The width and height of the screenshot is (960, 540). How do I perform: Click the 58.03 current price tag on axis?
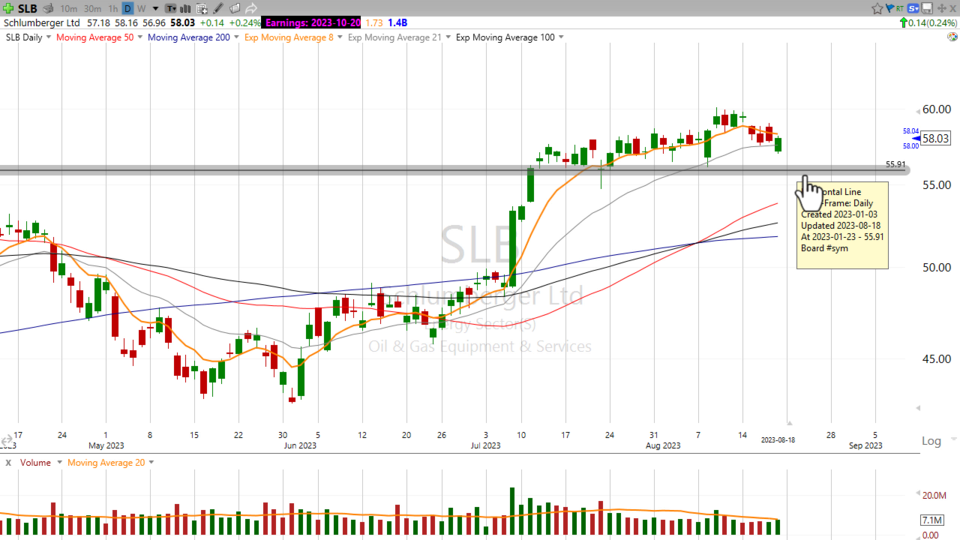pos(936,138)
